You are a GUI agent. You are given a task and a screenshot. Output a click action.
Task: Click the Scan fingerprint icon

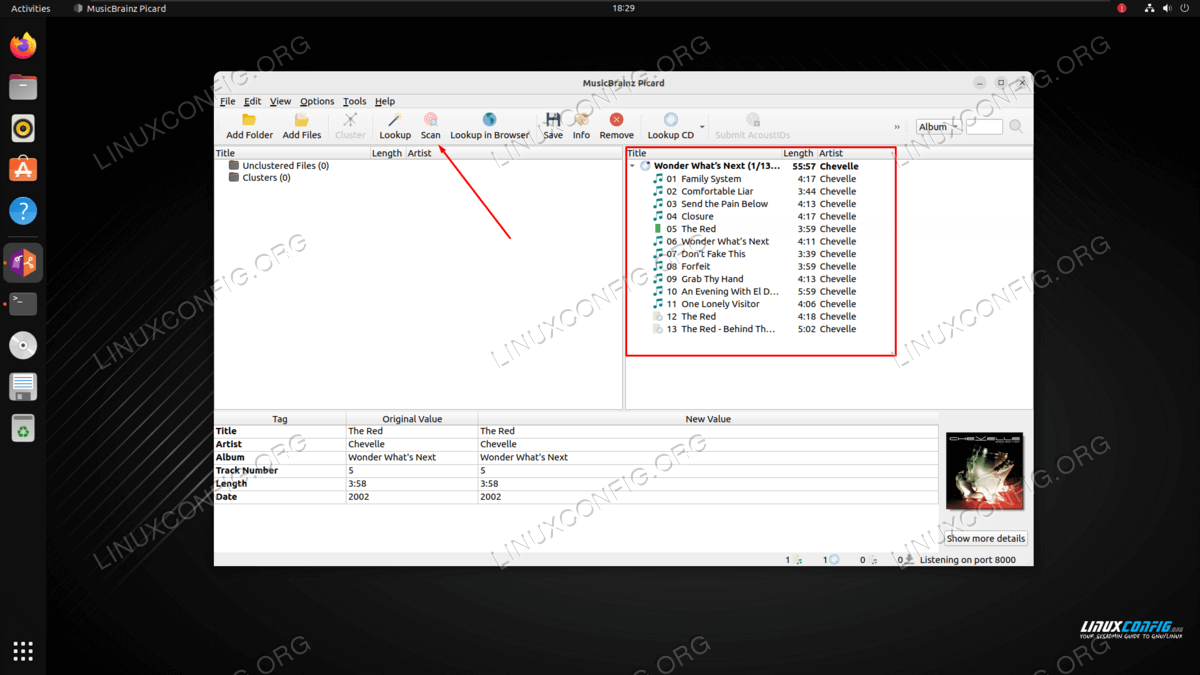click(430, 120)
